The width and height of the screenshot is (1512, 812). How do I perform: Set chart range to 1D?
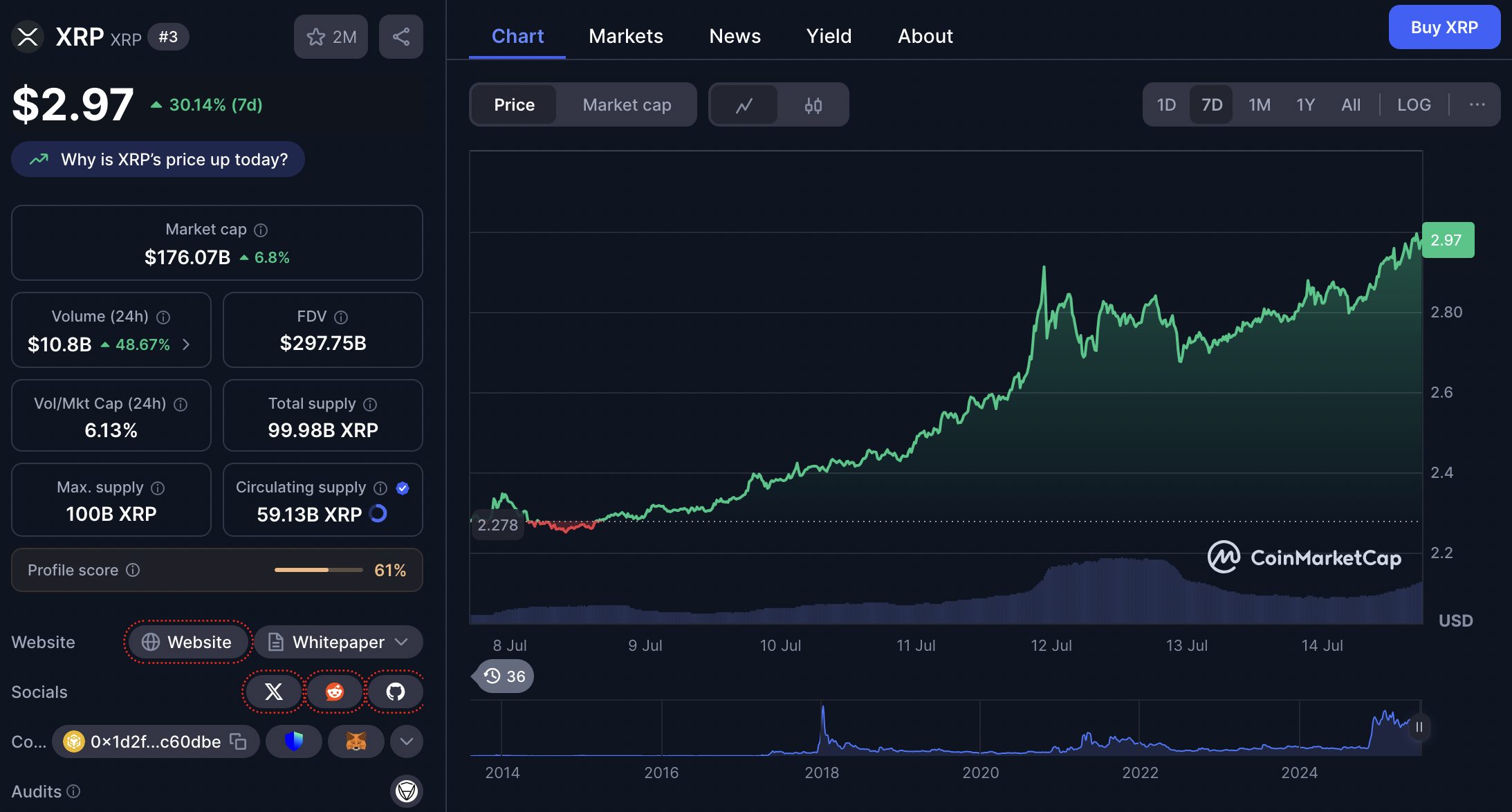[1166, 104]
